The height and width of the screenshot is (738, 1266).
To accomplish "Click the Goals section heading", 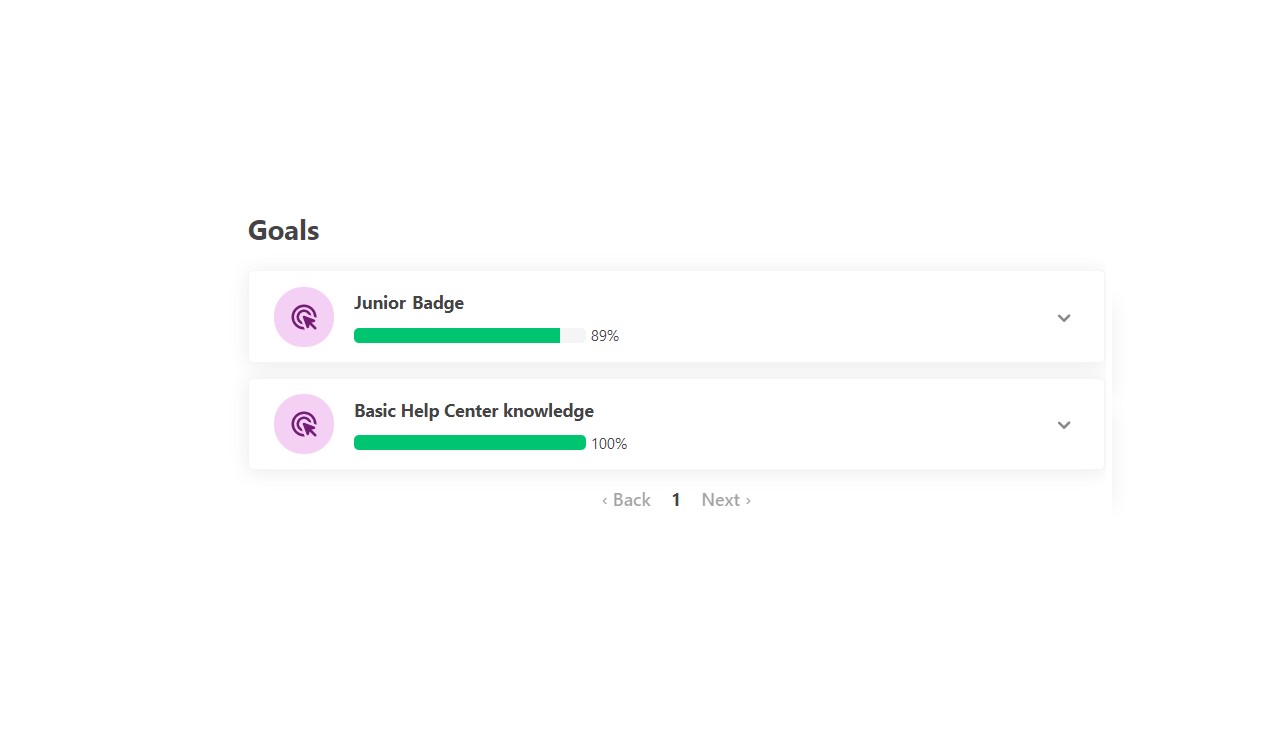I will click(284, 231).
